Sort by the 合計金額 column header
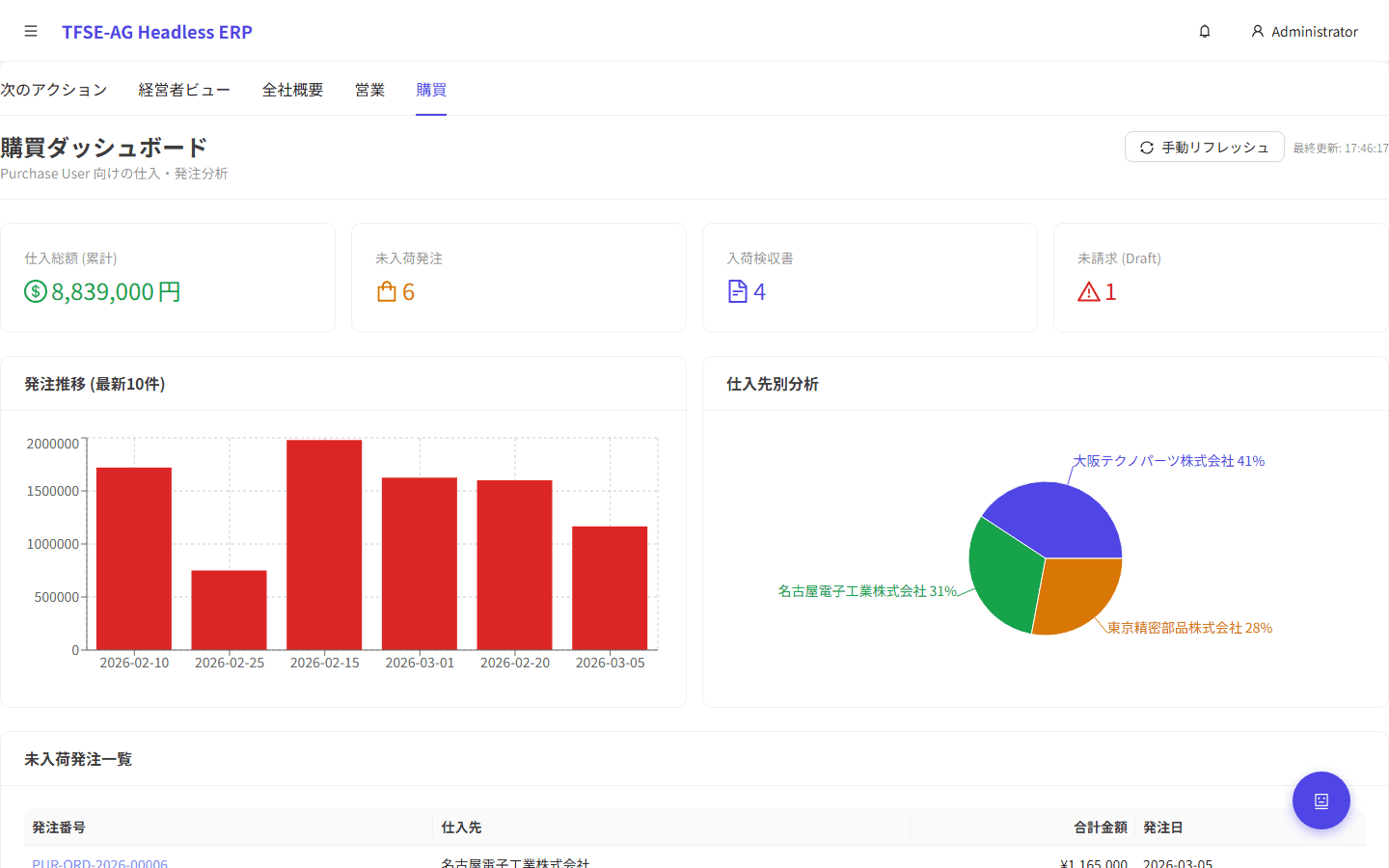Image resolution: width=1389 pixels, height=868 pixels. coord(1100,827)
